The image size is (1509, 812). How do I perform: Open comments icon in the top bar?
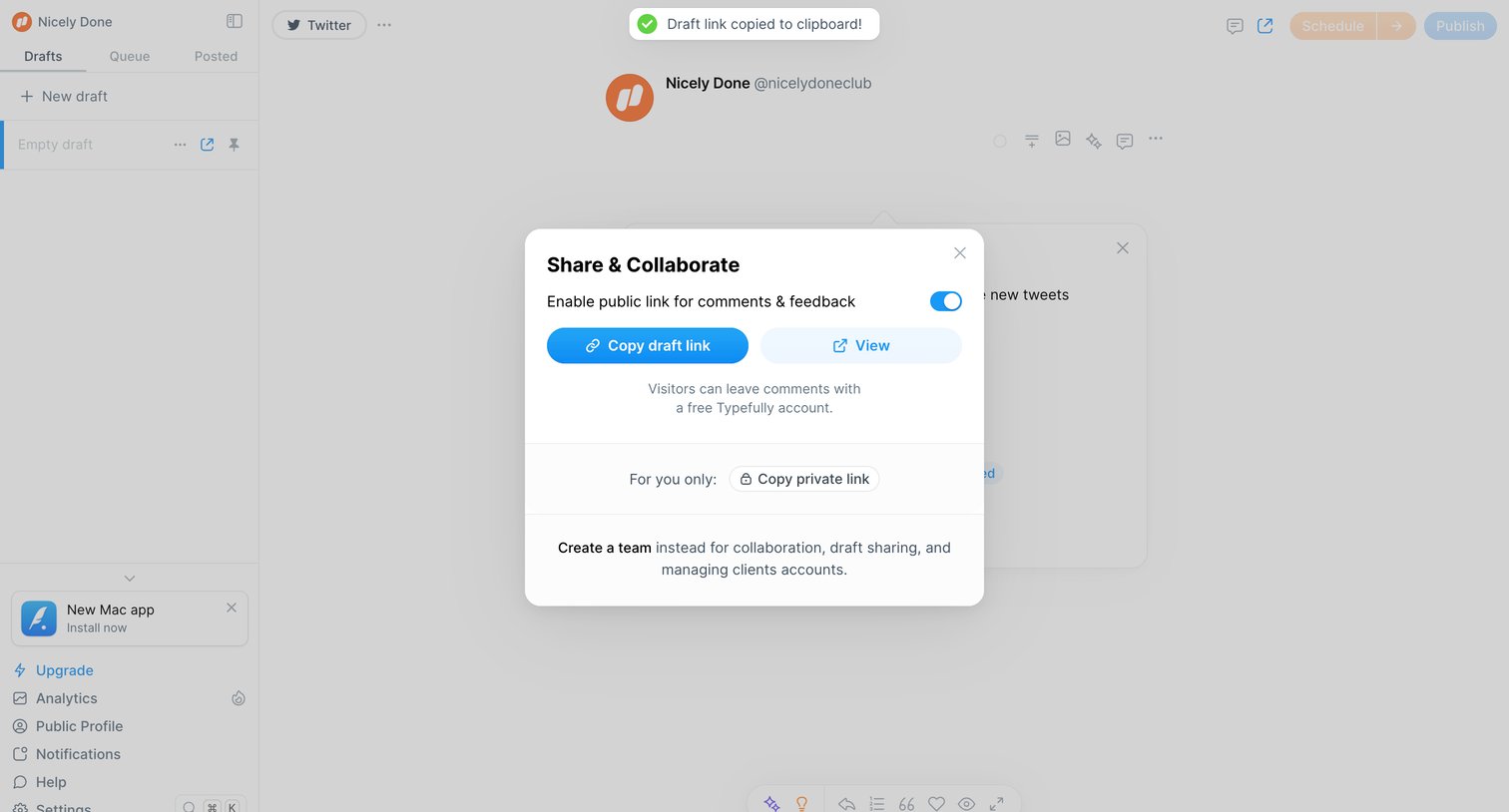1235,26
